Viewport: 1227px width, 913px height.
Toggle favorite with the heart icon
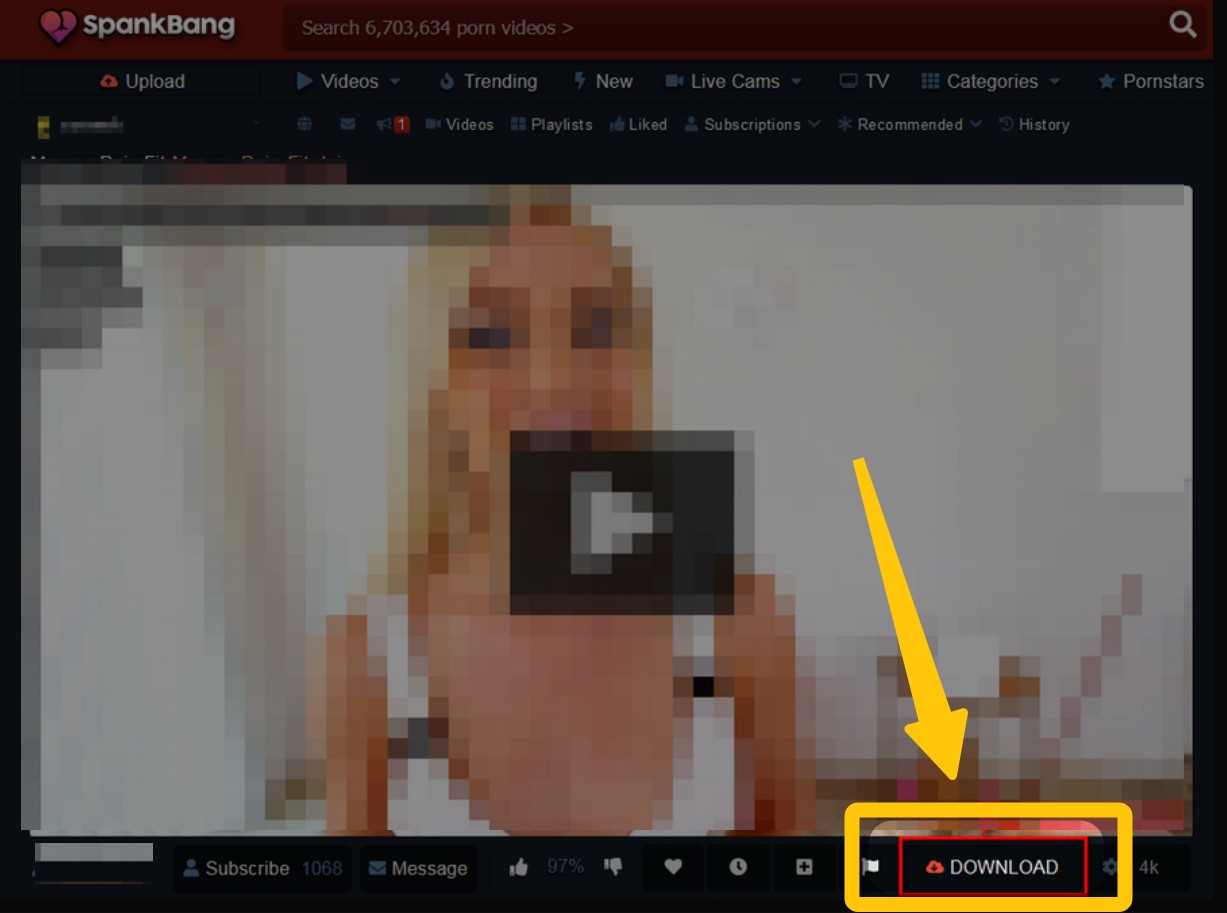[x=673, y=867]
